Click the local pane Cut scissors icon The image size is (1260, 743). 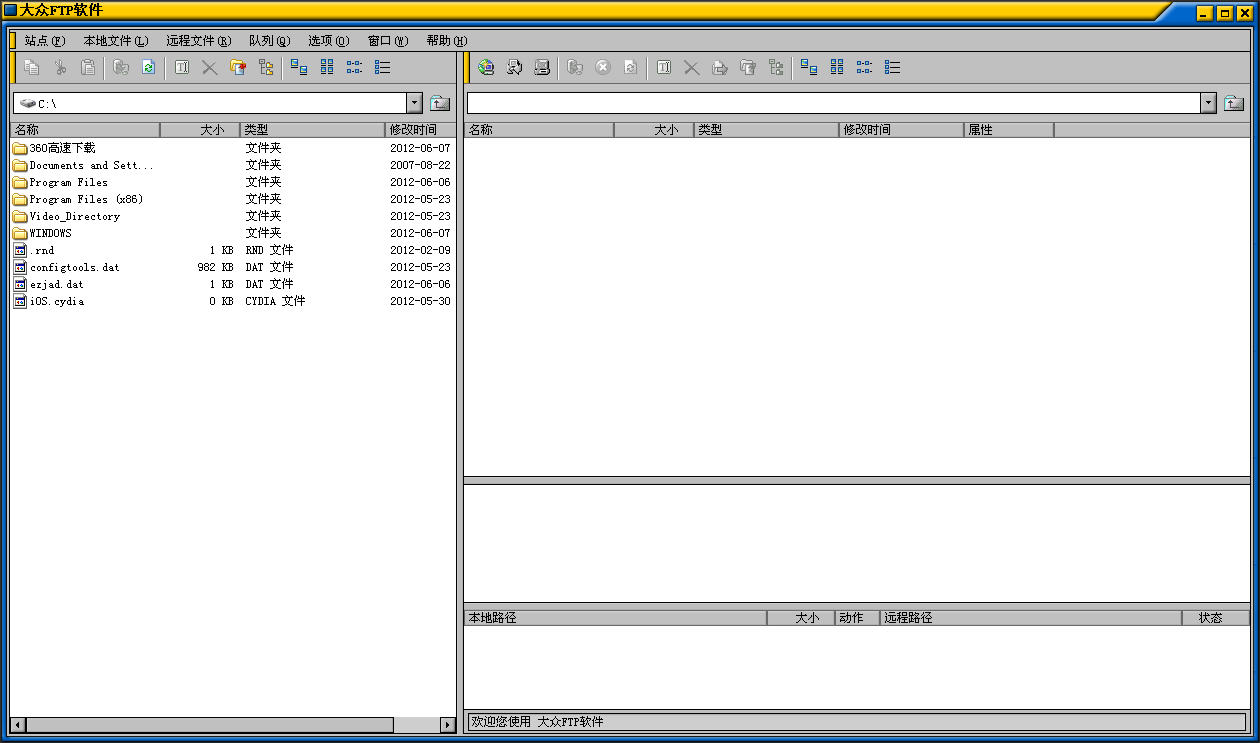click(x=60, y=67)
